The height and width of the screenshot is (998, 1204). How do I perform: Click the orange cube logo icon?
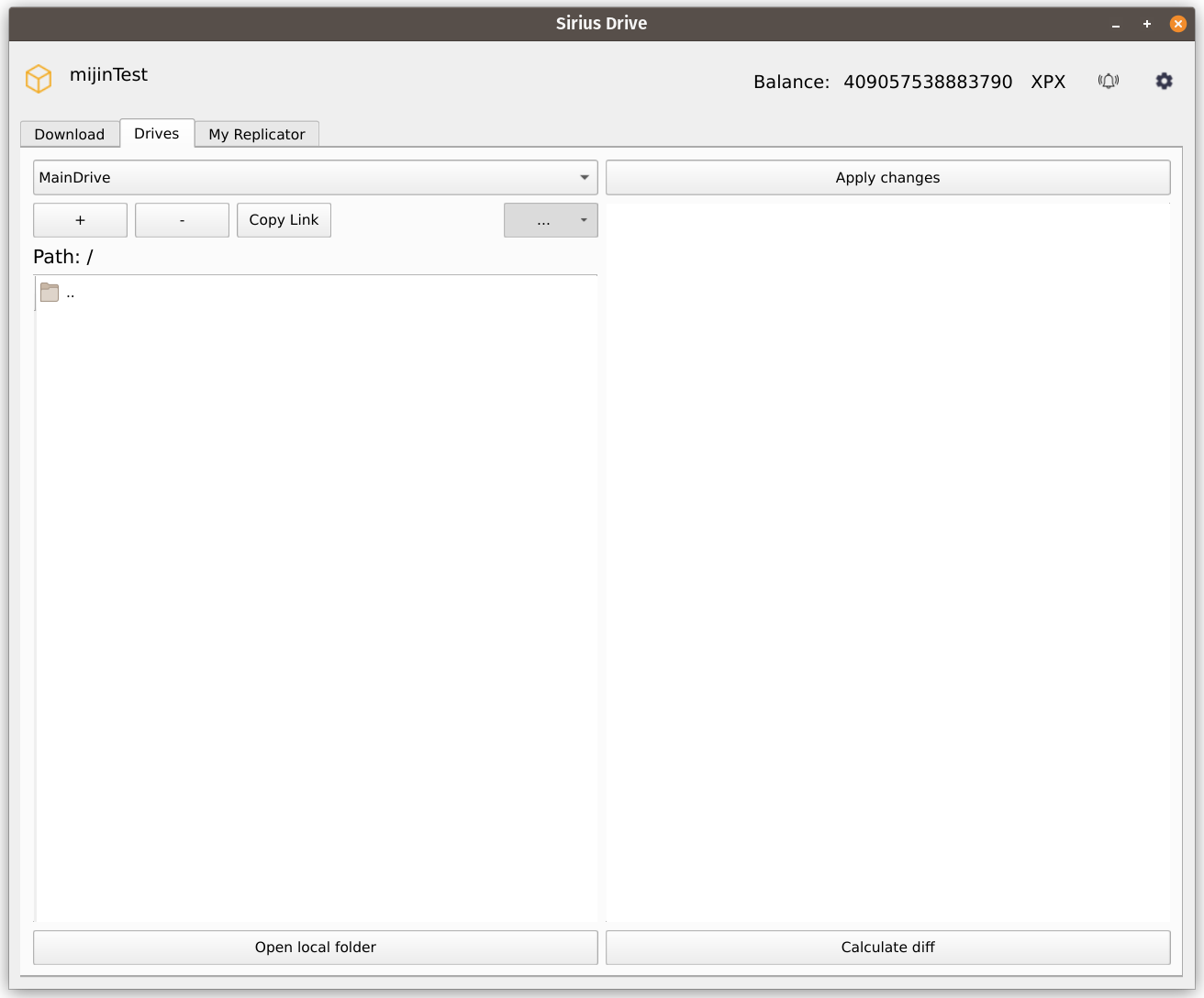pyautogui.click(x=39, y=79)
